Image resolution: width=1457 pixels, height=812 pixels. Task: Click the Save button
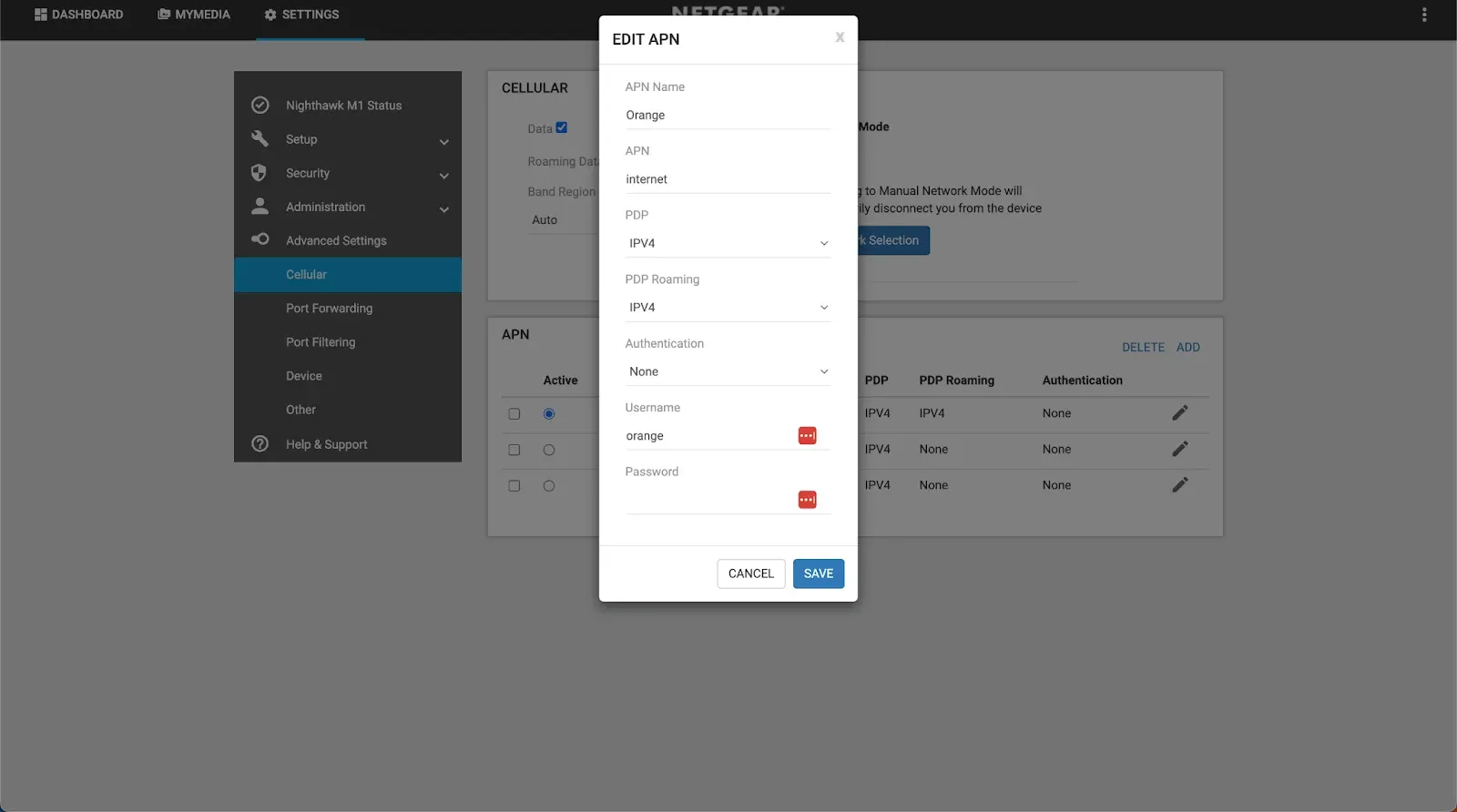[x=819, y=573]
